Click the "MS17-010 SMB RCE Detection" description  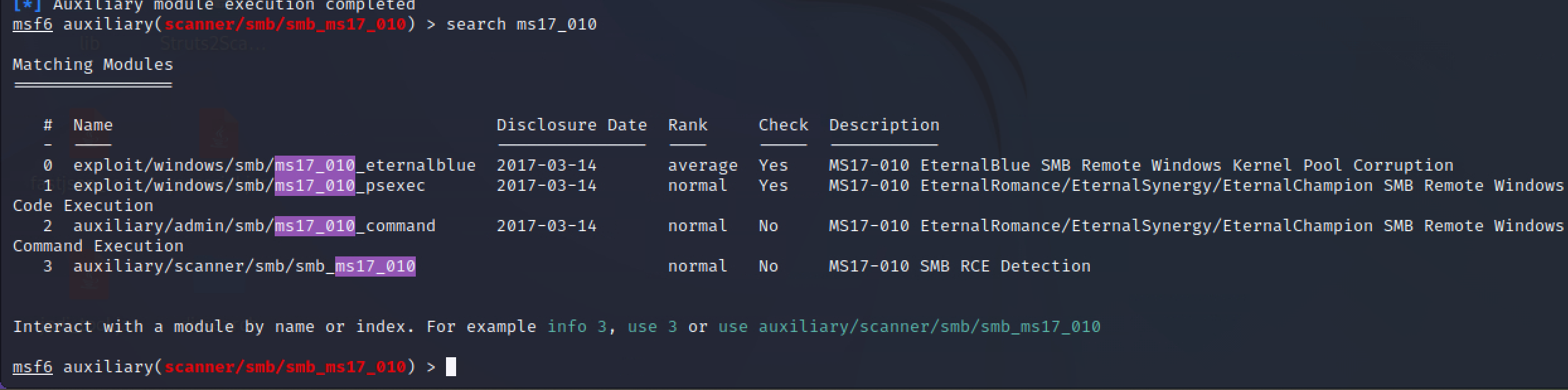coord(959,267)
